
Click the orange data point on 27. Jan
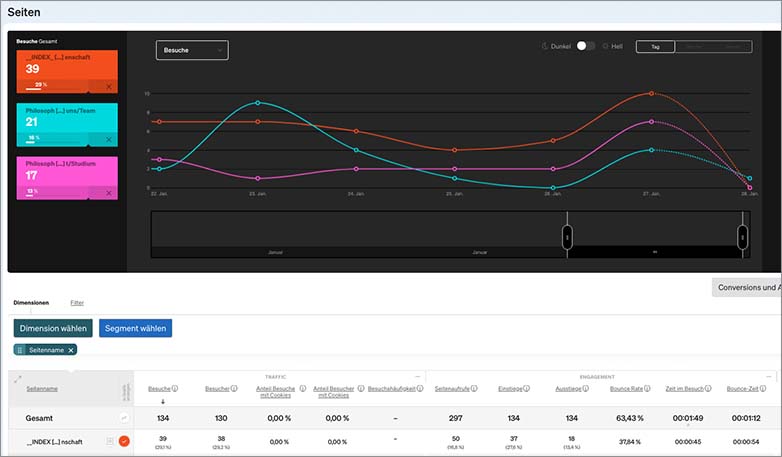[x=651, y=93]
